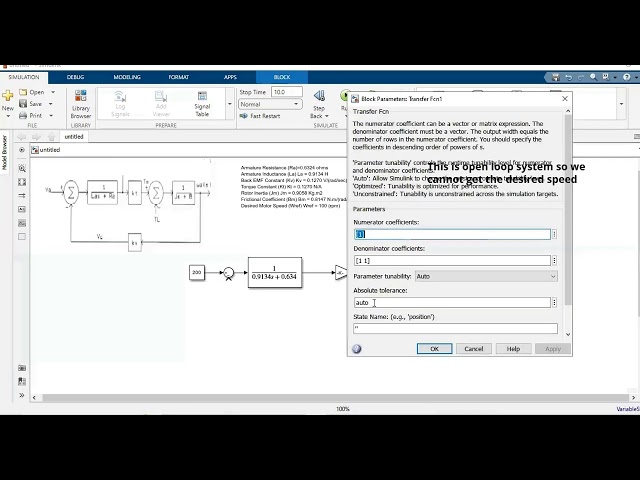Click the undo arrow in quick-access toolbar

pyautogui.click(x=568, y=77)
